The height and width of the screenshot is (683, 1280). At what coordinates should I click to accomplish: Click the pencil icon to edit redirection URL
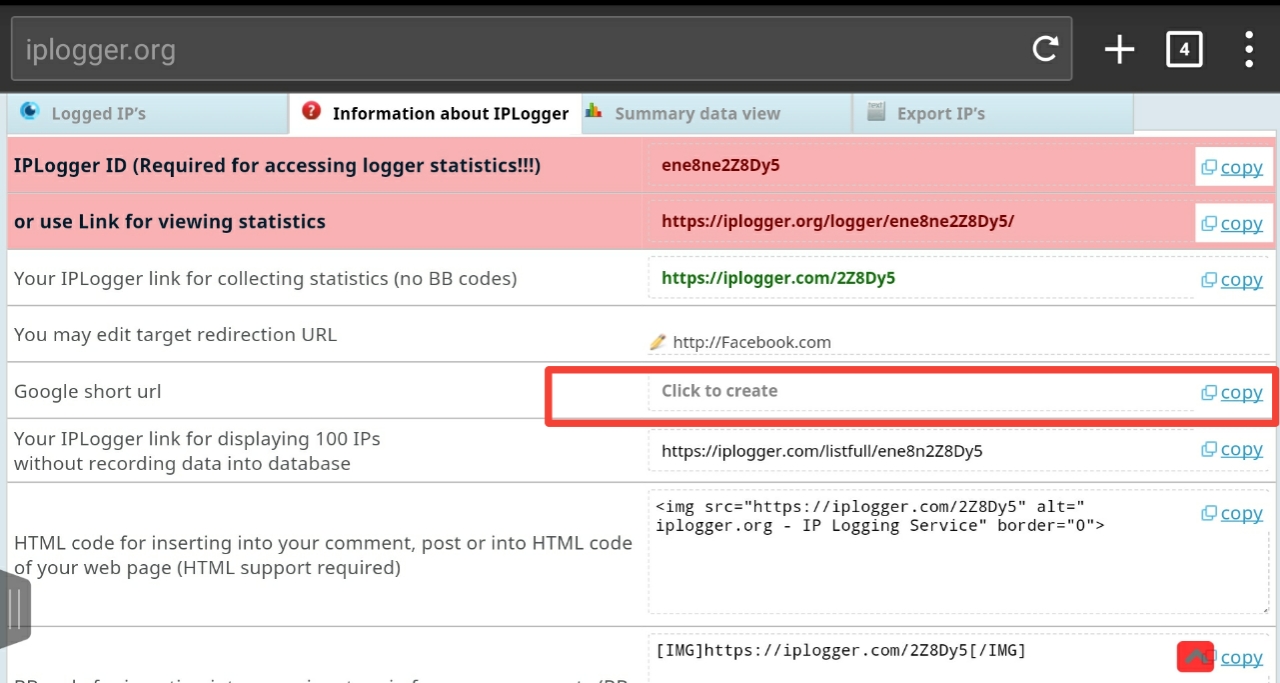(x=657, y=342)
